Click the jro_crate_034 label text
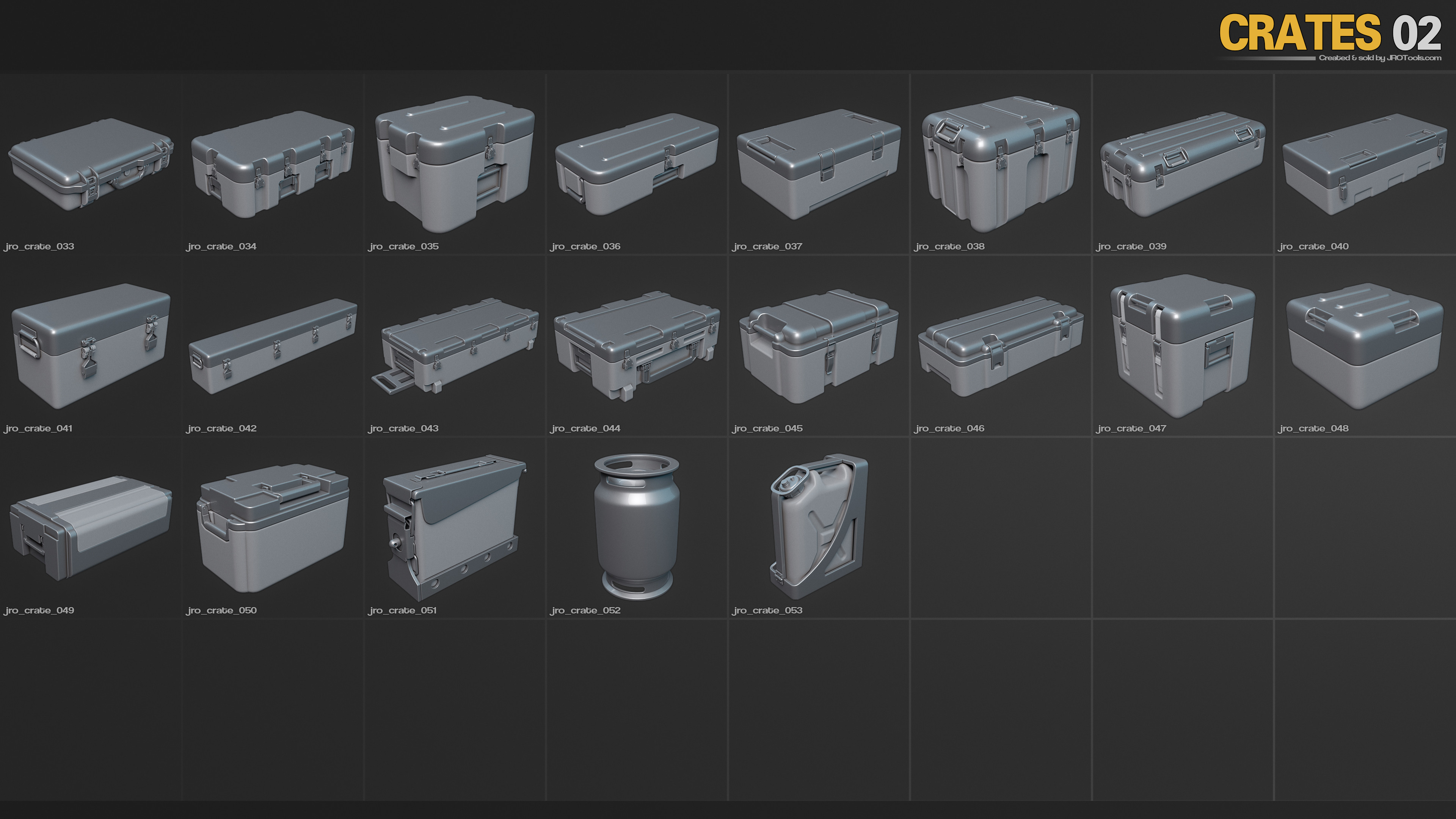This screenshot has width=1456, height=819. click(x=221, y=246)
